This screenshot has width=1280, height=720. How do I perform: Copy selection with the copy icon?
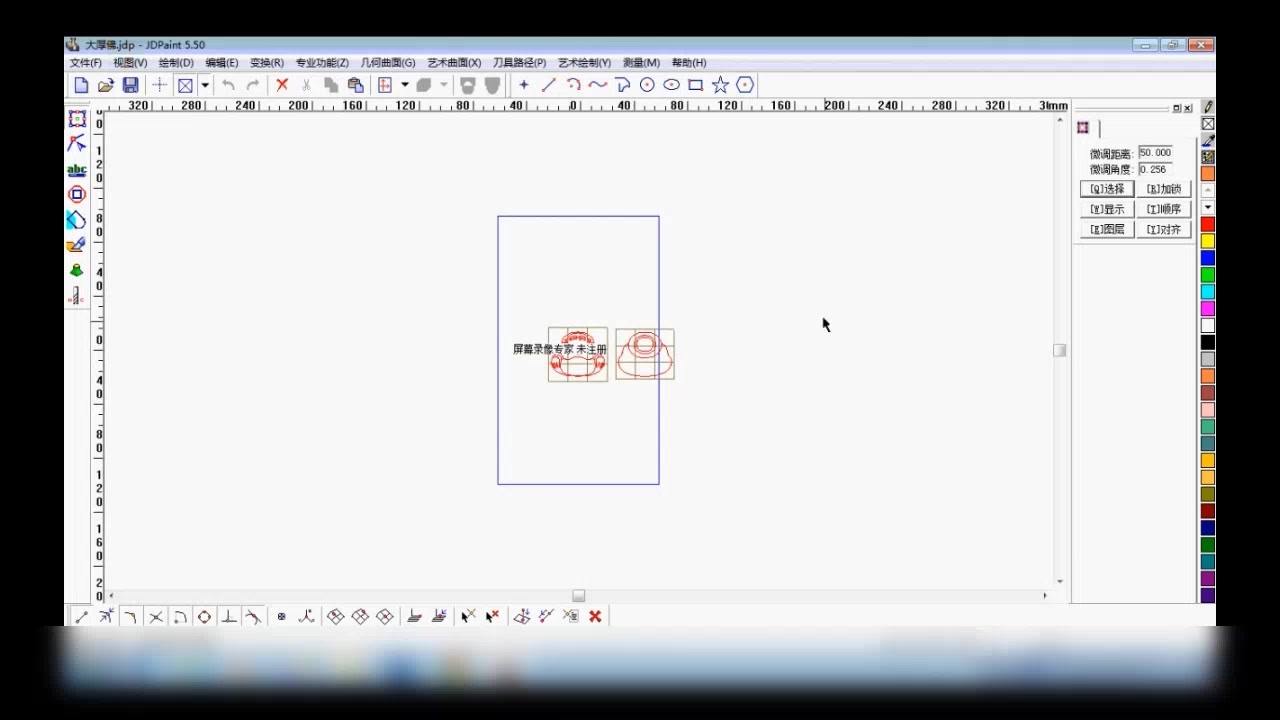pos(331,85)
